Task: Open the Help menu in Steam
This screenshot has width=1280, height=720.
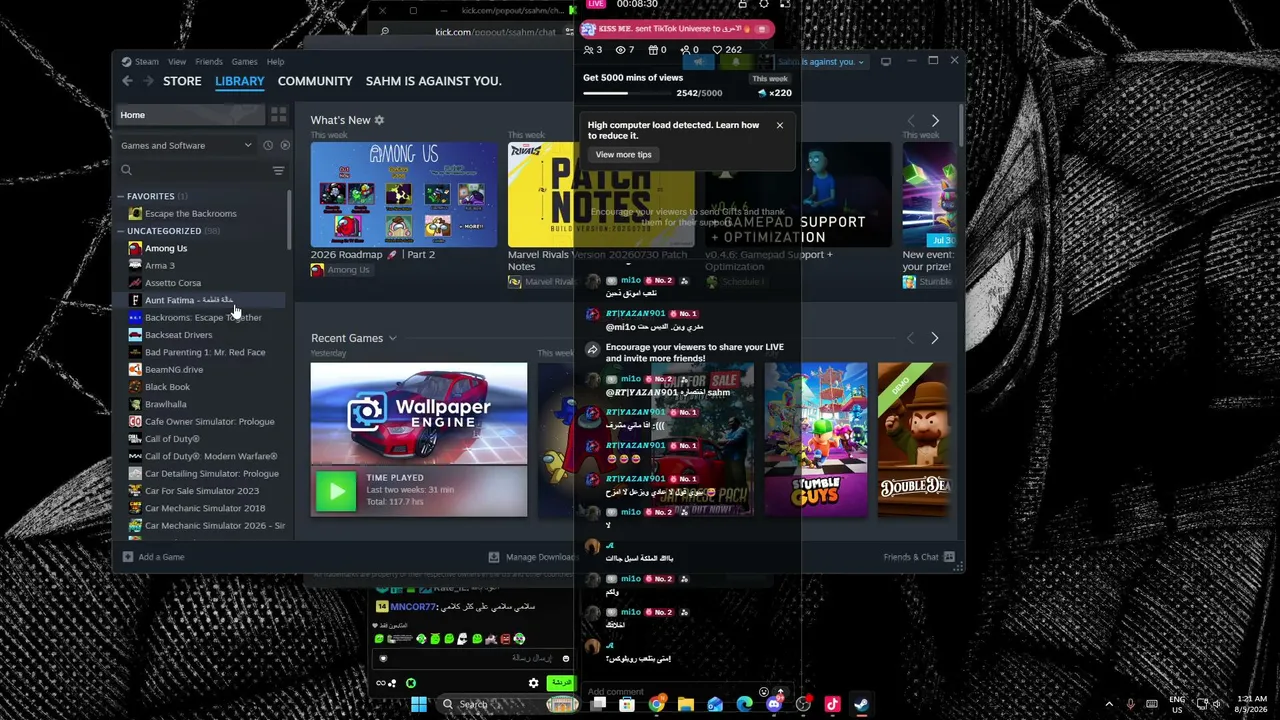Action: 275,62
